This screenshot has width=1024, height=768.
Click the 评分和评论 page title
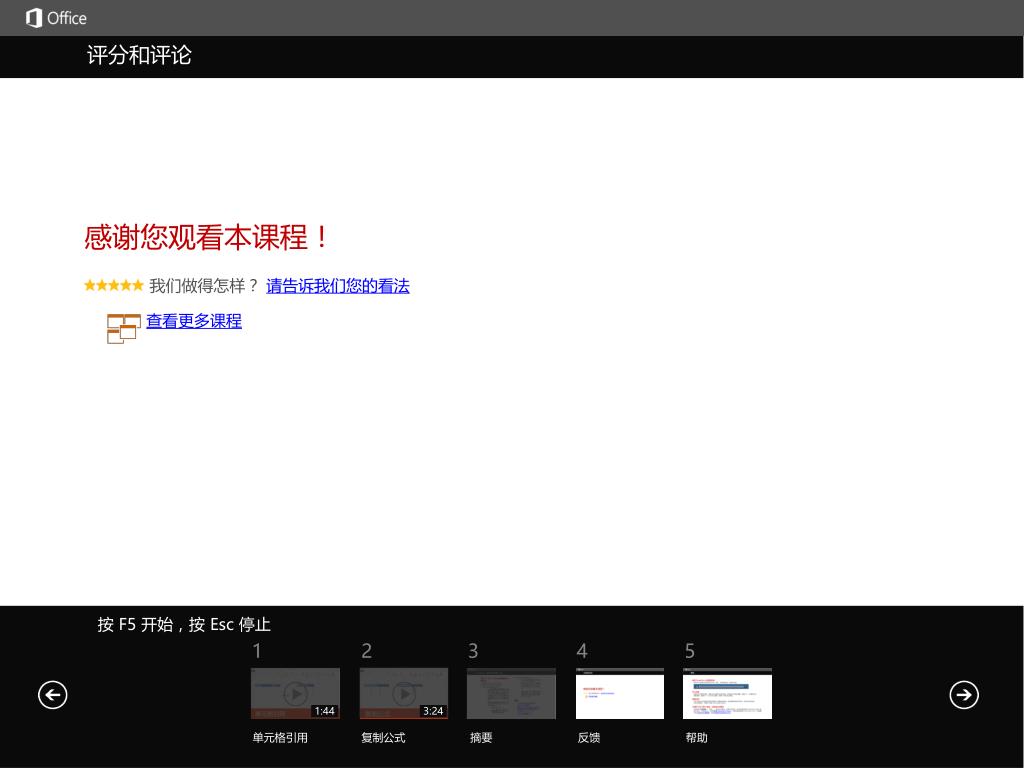click(139, 56)
